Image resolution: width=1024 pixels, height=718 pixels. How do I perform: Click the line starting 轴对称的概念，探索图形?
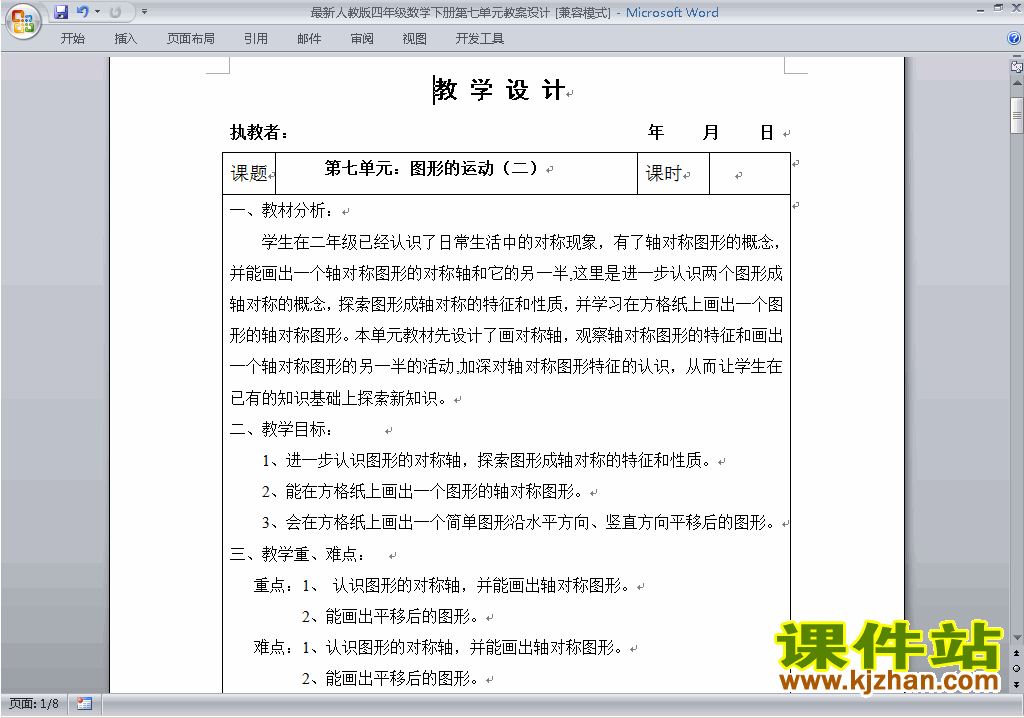[x=506, y=304]
